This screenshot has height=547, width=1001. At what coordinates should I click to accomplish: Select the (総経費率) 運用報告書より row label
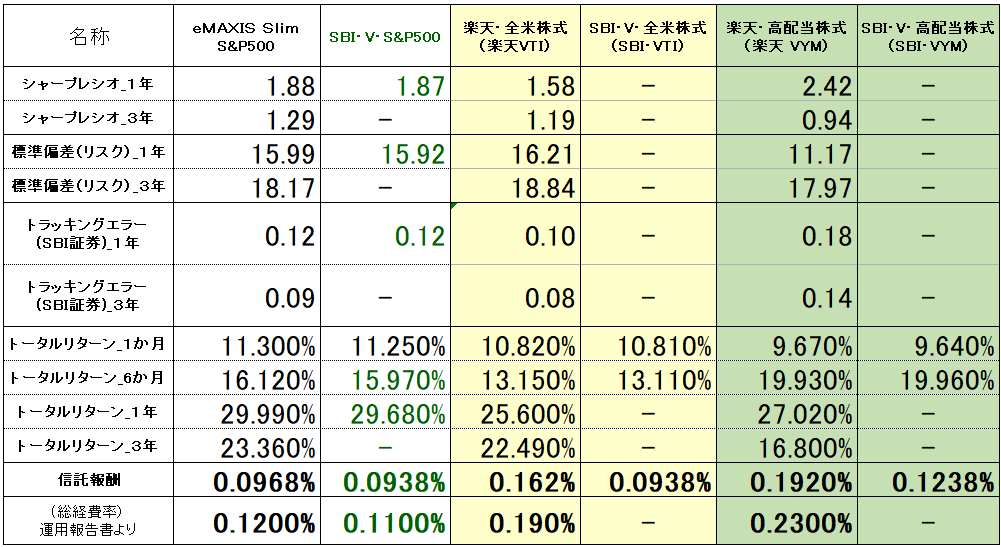[88, 521]
